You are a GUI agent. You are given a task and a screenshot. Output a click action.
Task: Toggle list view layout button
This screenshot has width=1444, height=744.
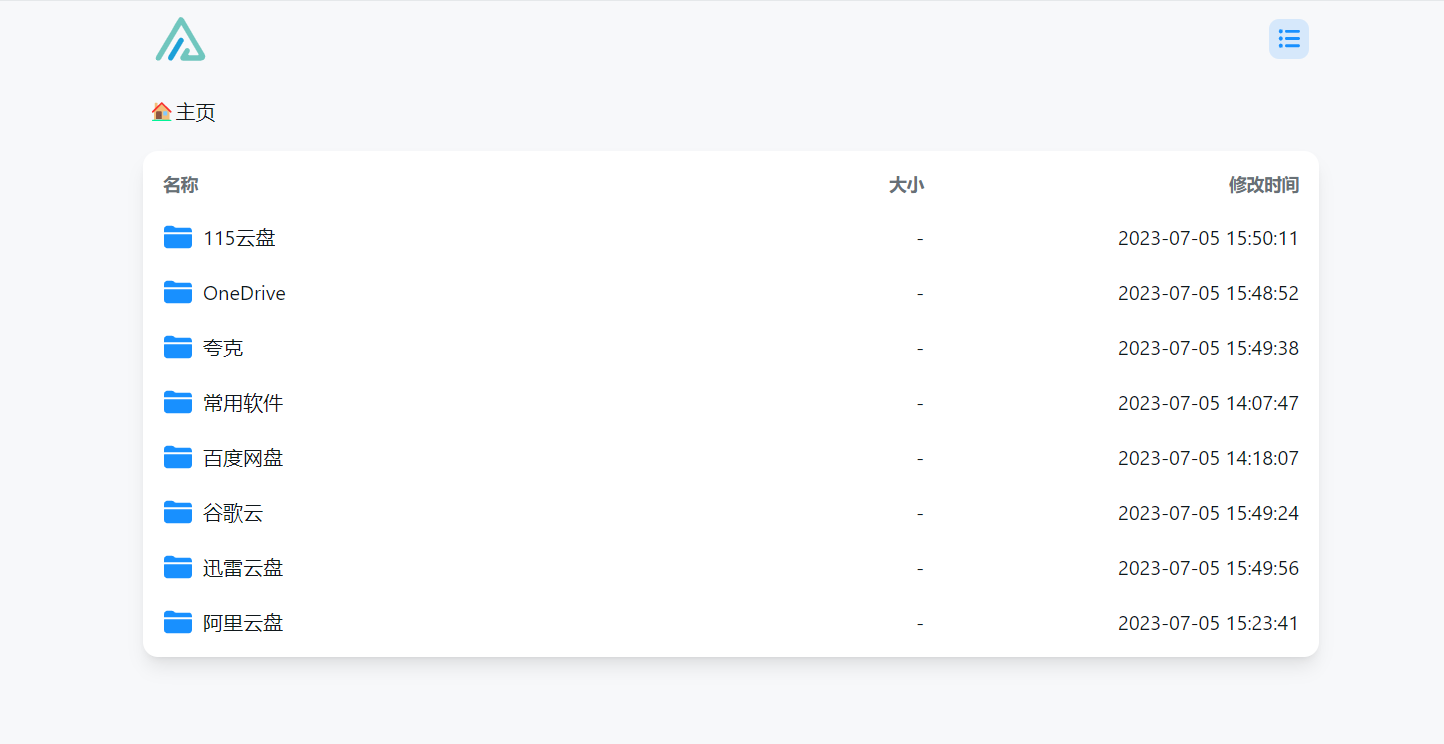tap(1289, 39)
